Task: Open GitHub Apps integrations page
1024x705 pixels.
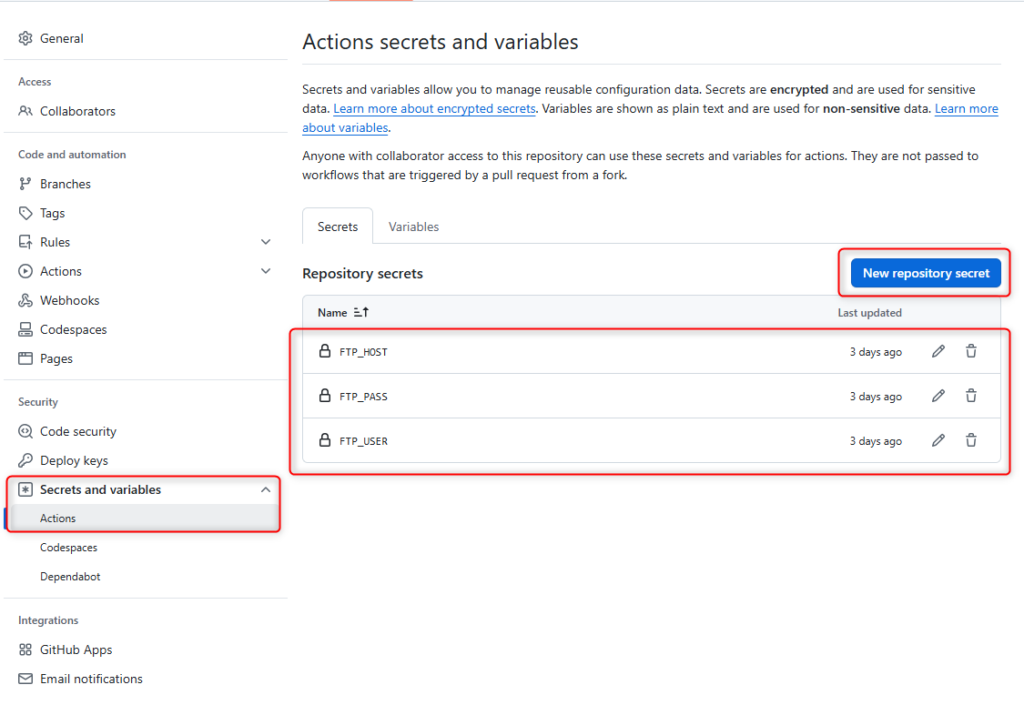Action: click(76, 650)
